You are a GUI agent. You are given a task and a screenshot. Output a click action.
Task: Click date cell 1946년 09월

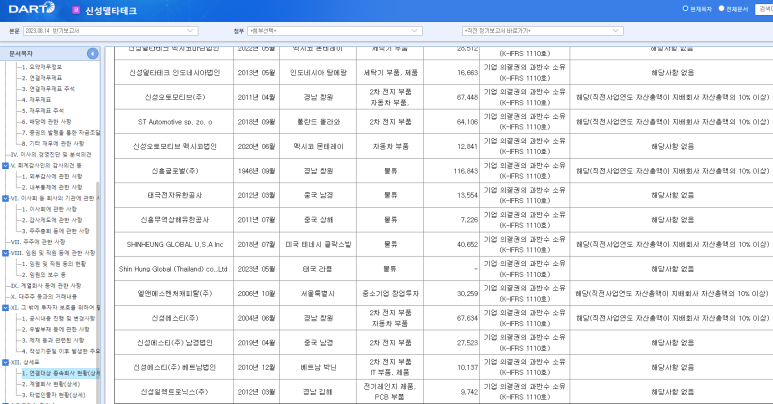(x=256, y=171)
